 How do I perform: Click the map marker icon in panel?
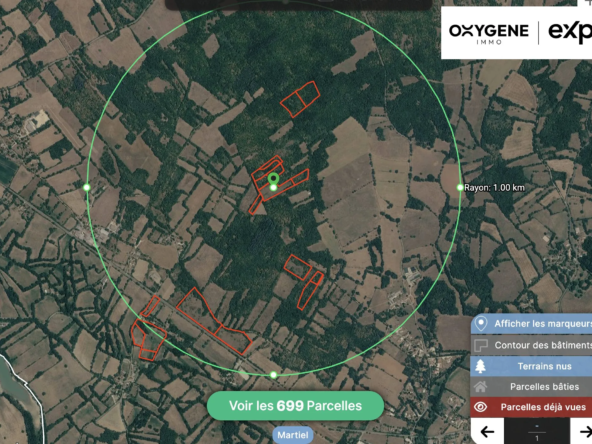click(x=481, y=324)
